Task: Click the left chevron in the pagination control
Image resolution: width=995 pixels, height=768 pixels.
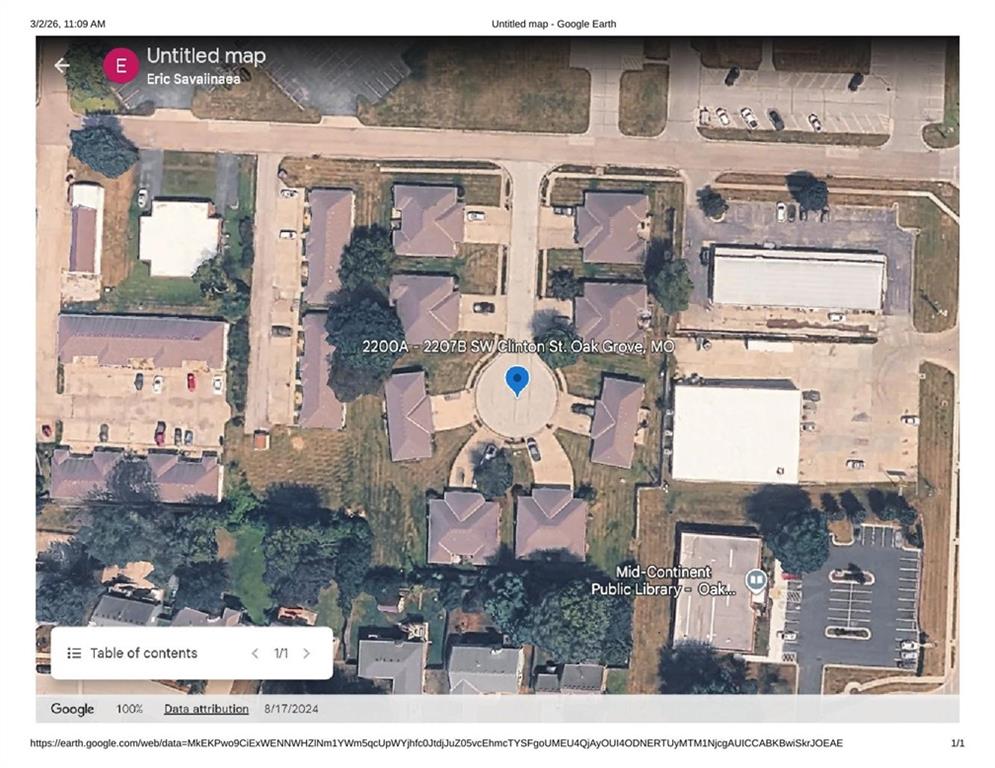Action: [x=255, y=653]
